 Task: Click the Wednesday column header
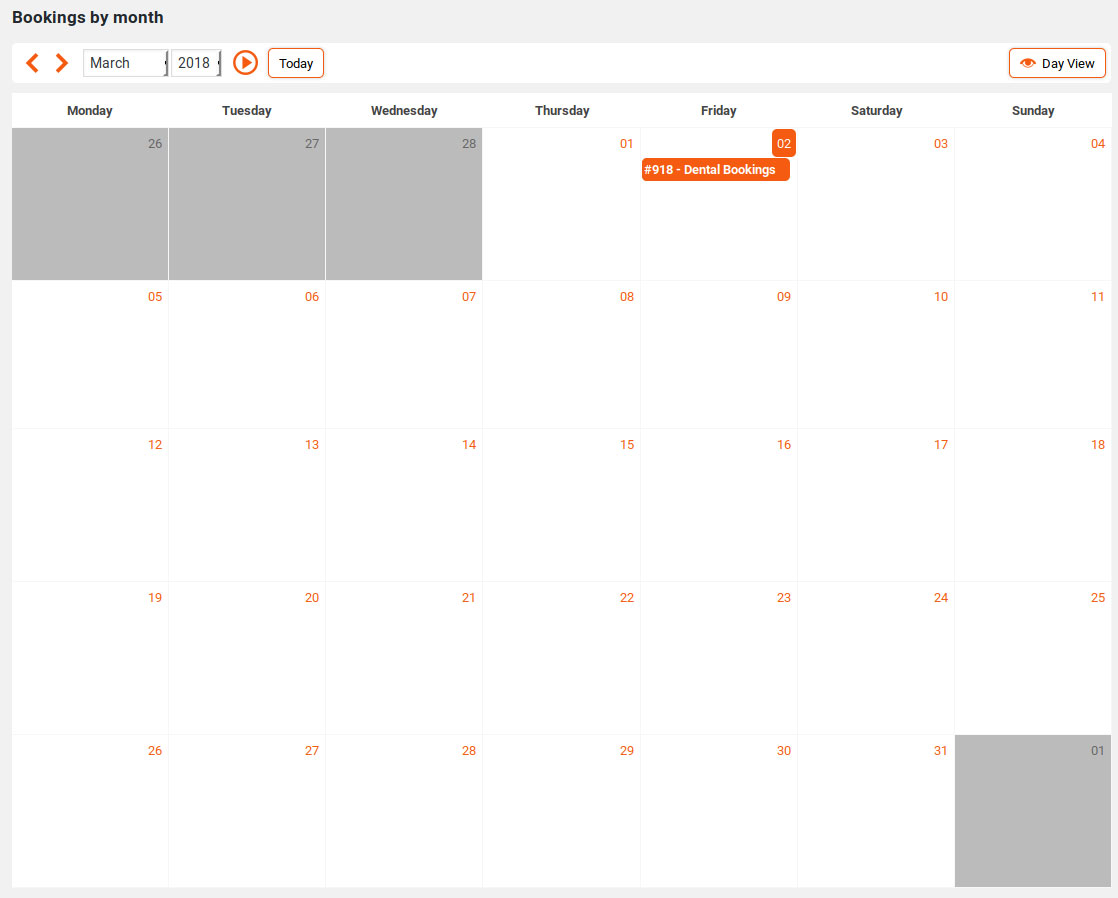coord(404,111)
